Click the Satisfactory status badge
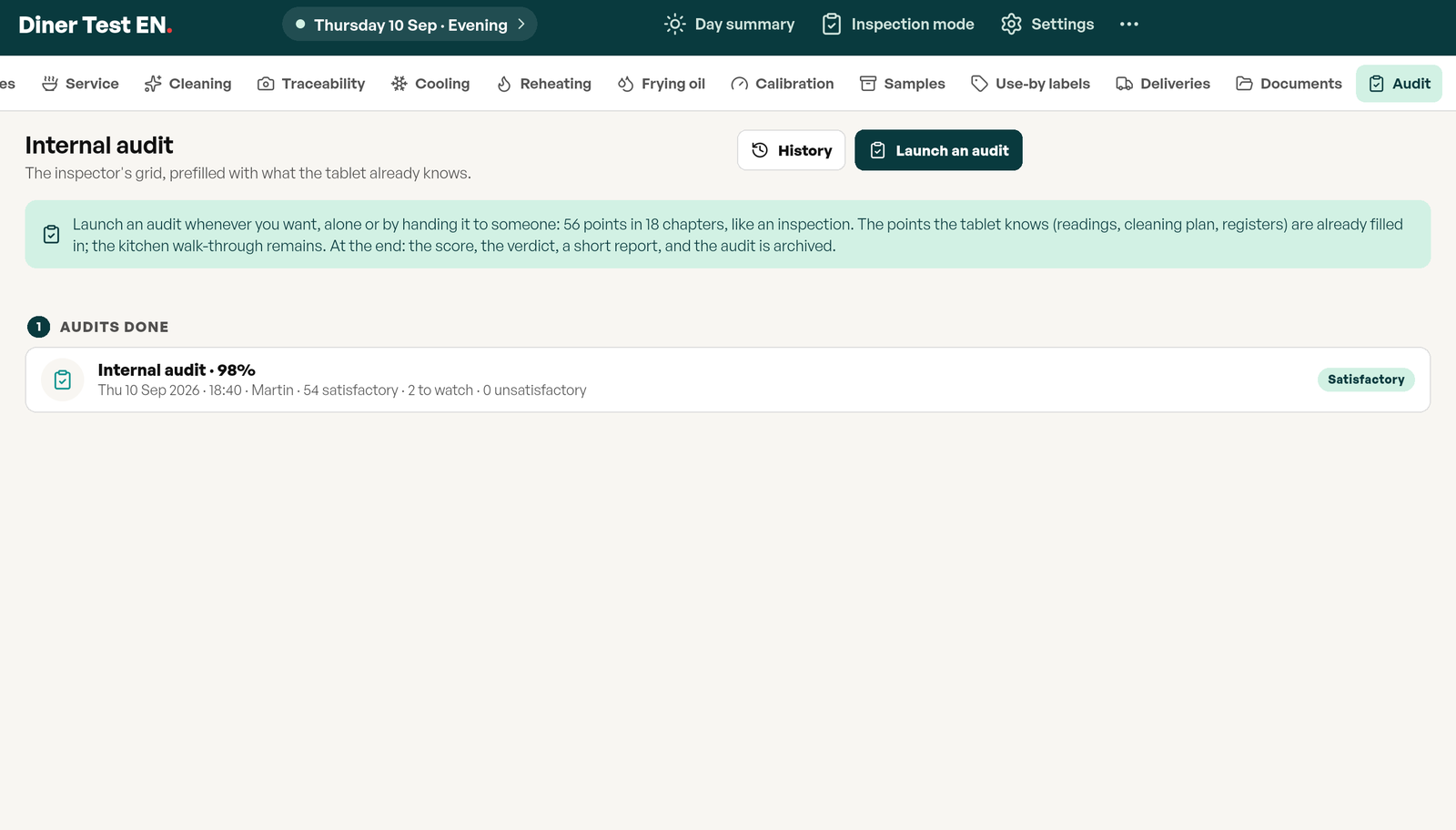This screenshot has height=830, width=1456. pyautogui.click(x=1366, y=380)
